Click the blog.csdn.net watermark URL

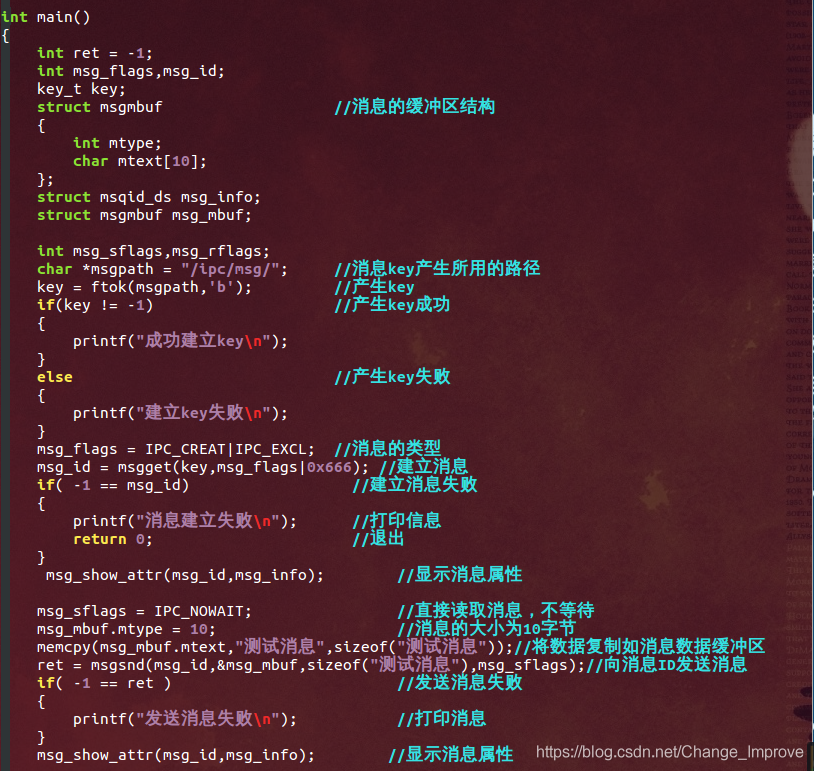tap(670, 751)
